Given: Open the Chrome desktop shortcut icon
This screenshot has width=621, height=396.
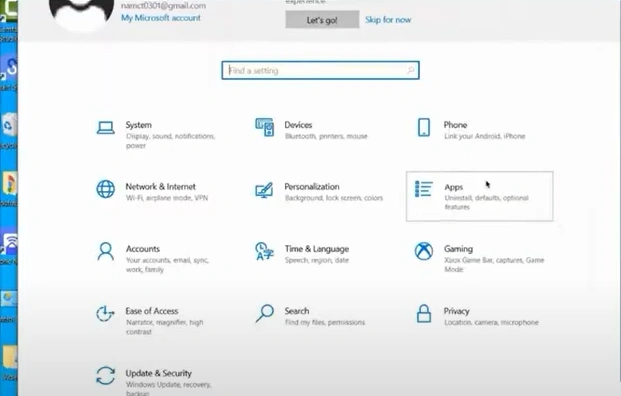Looking at the screenshot, I should pos(9,183).
